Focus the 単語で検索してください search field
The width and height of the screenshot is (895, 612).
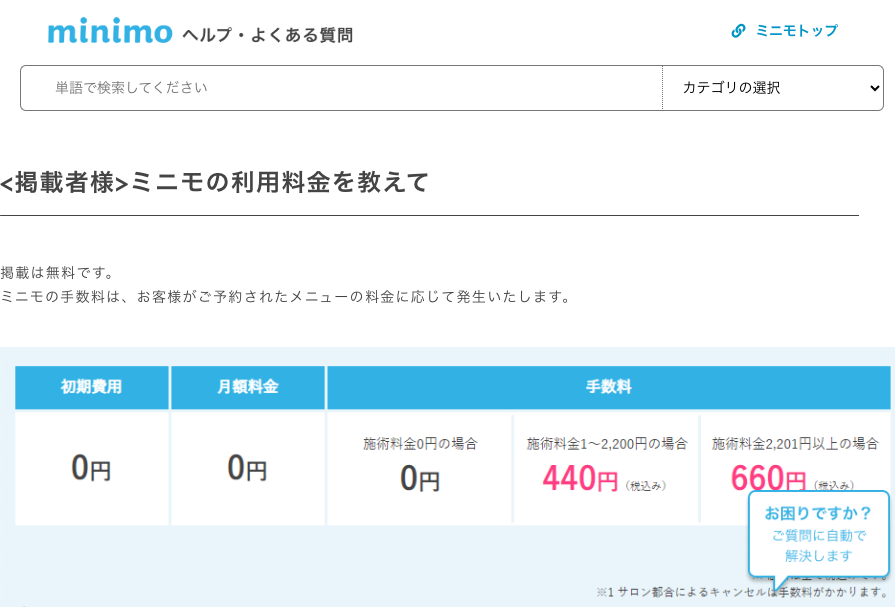tap(340, 88)
